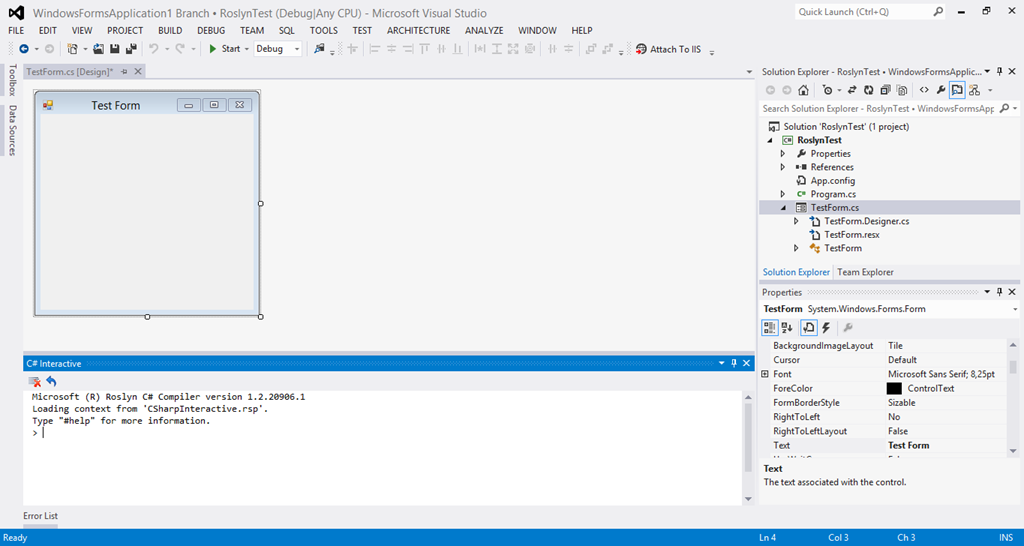The width and height of the screenshot is (1024, 546).
Task: Open the FILE menu
Action: 16,30
